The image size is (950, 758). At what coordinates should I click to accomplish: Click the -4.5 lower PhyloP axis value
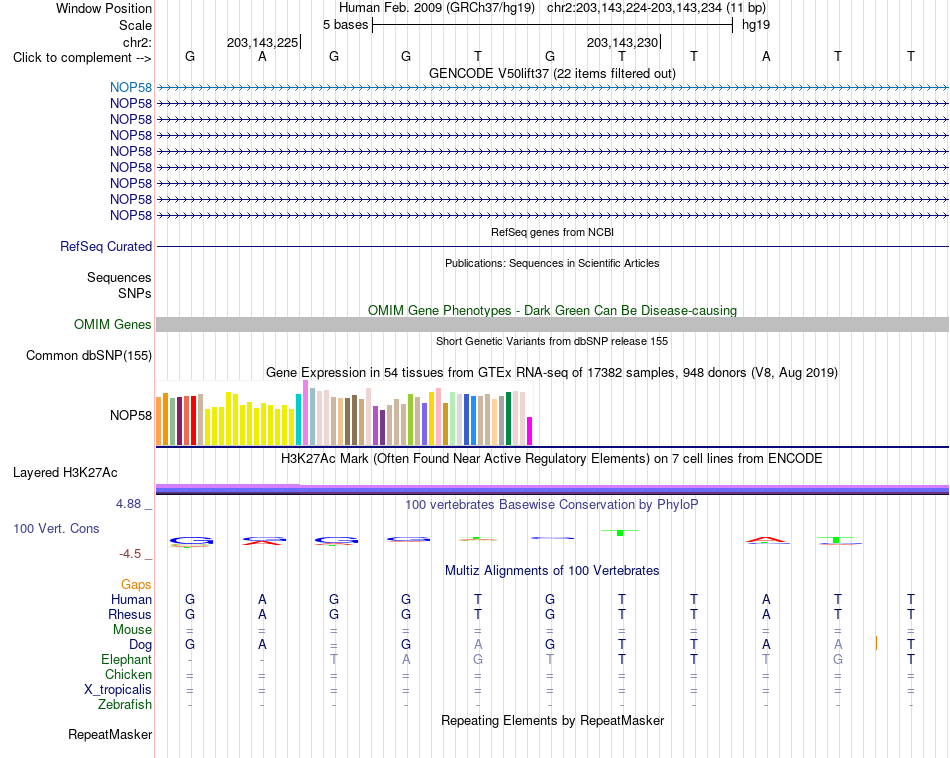pos(130,554)
